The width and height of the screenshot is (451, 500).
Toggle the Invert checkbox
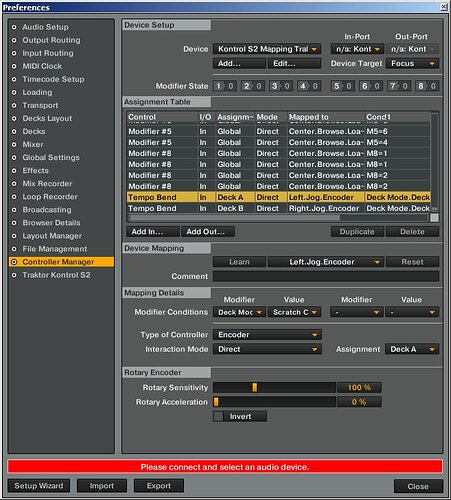click(218, 416)
